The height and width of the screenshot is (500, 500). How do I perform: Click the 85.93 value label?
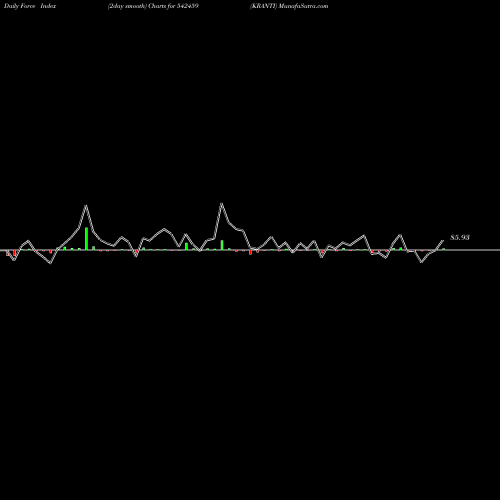pos(460,237)
